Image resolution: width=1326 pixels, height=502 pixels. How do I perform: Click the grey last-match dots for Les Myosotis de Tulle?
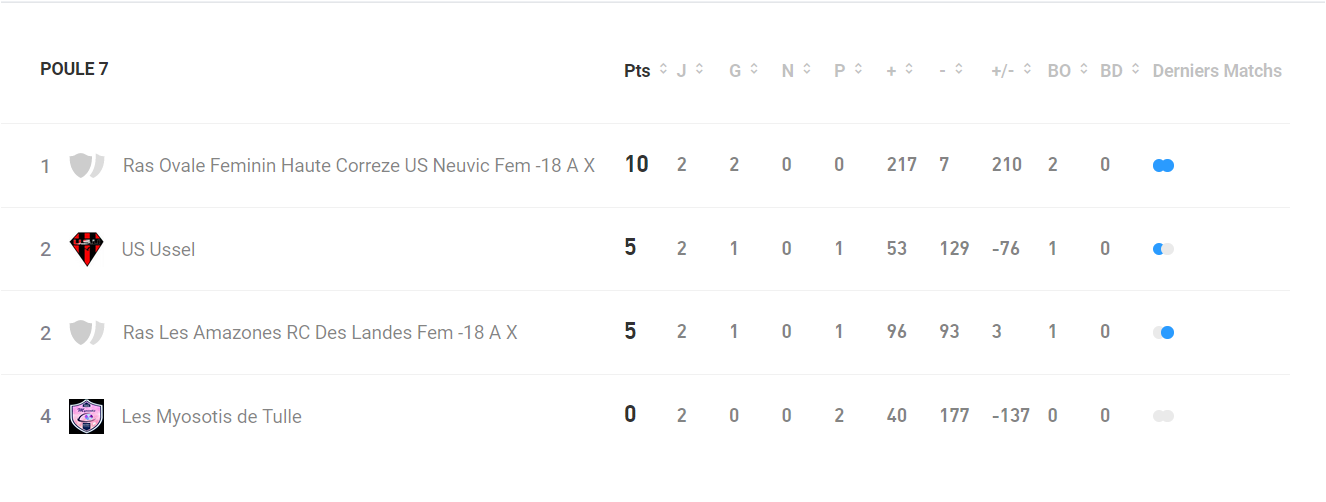pos(1163,416)
